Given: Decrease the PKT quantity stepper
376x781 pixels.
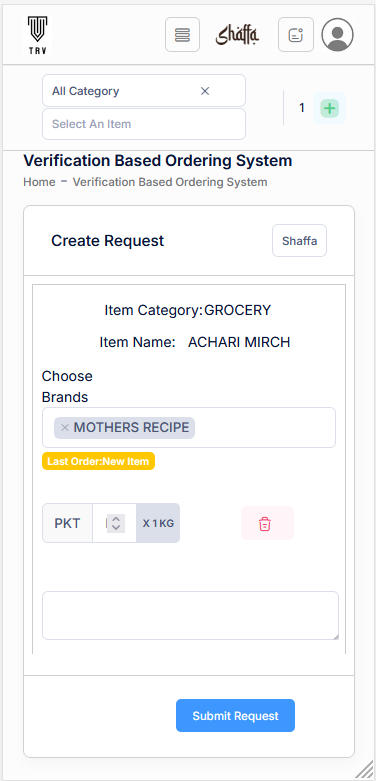Looking at the screenshot, I should [x=116, y=528].
